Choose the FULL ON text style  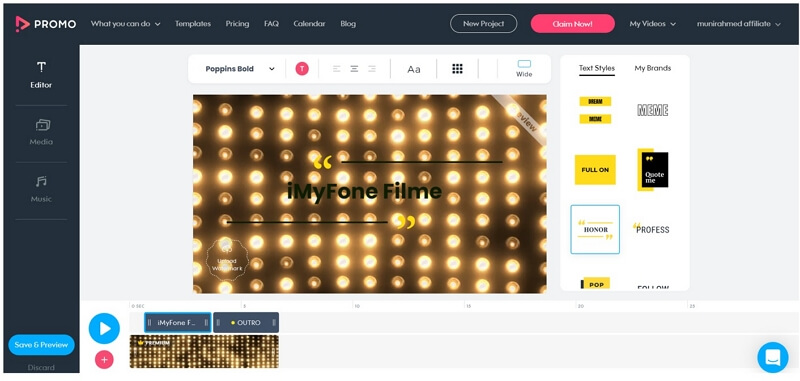(x=595, y=169)
